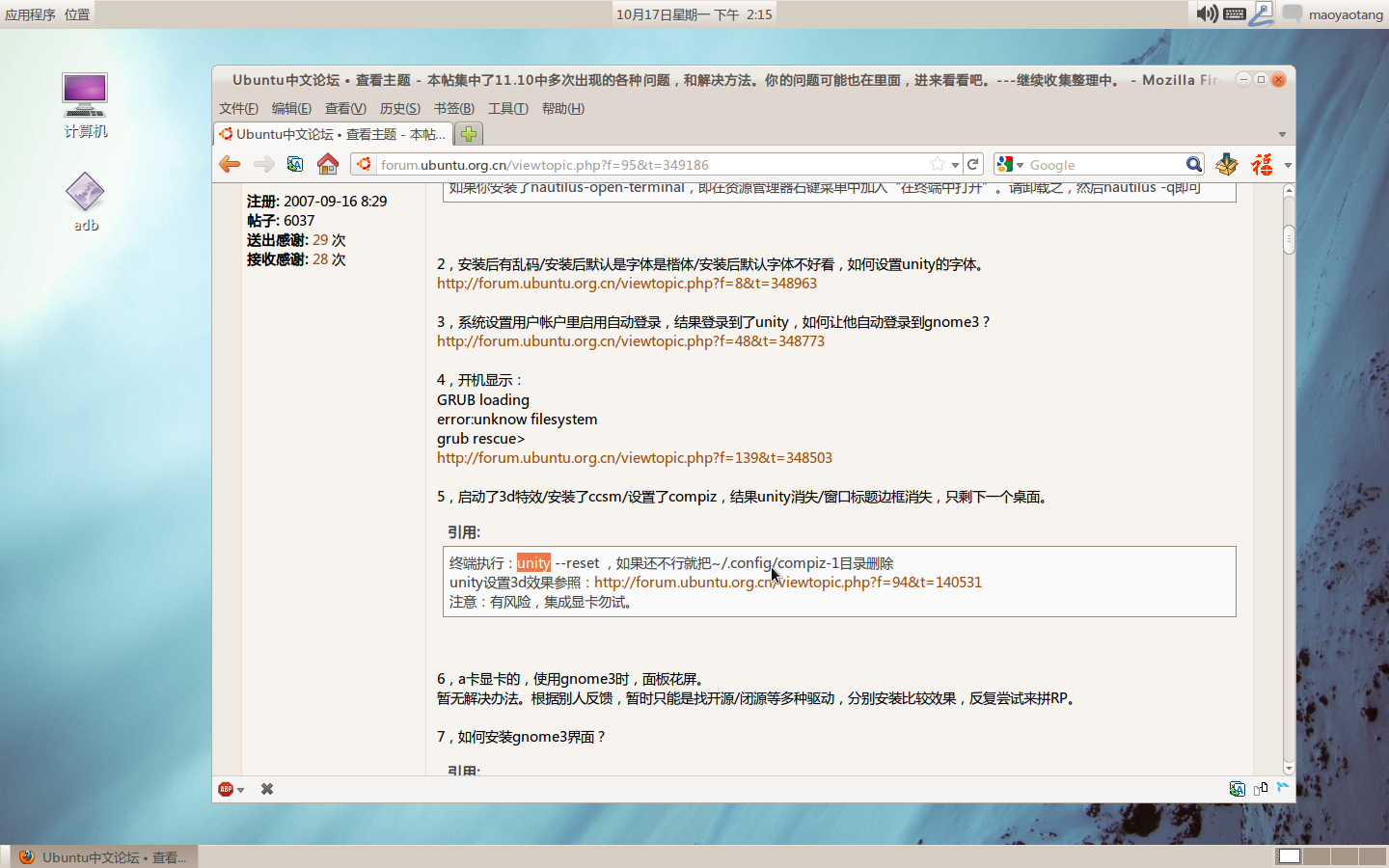Open link viewtopic f=94&t=140531
The image size is (1389, 868).
[788, 583]
